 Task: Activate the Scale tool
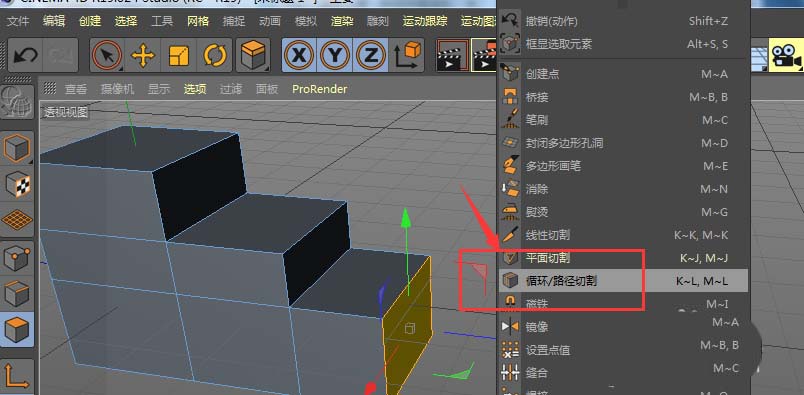[x=178, y=55]
